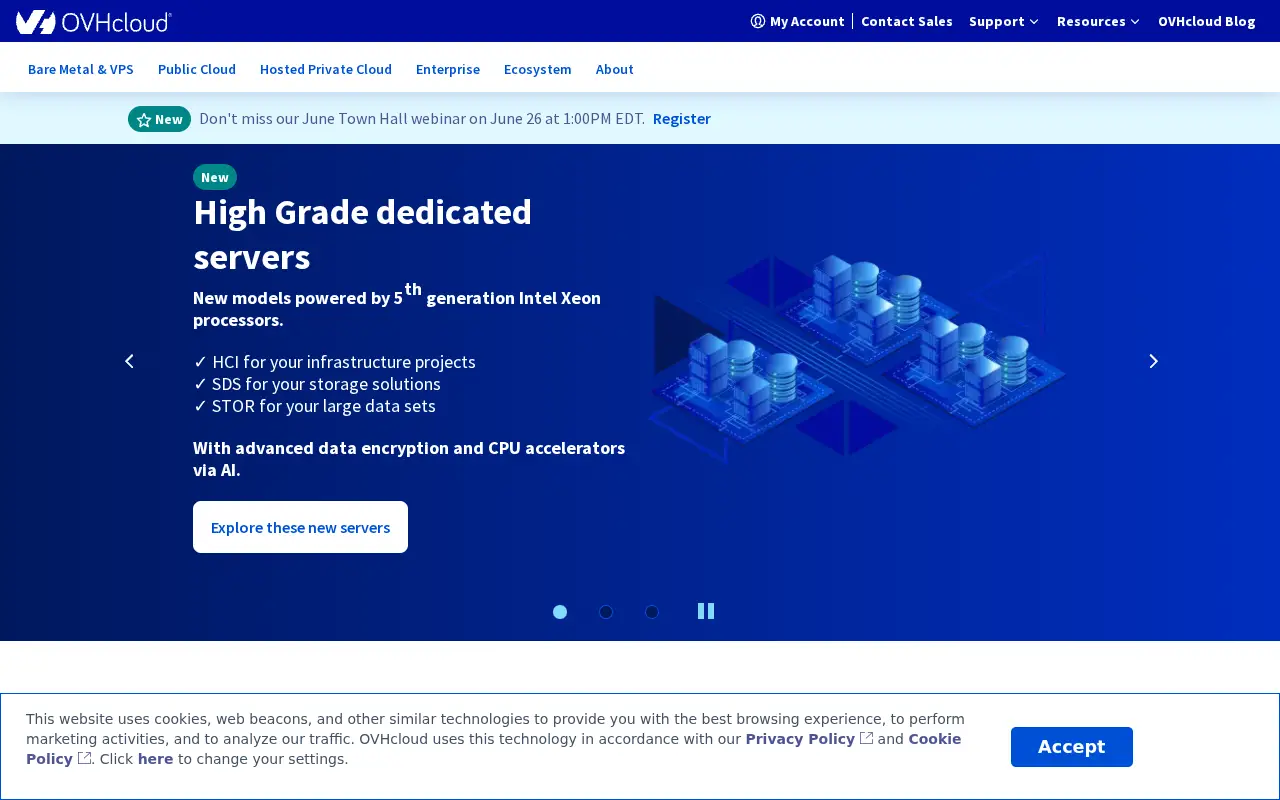This screenshot has height=800, width=1280.
Task: Expand the Support dropdown menu
Action: click(1004, 21)
